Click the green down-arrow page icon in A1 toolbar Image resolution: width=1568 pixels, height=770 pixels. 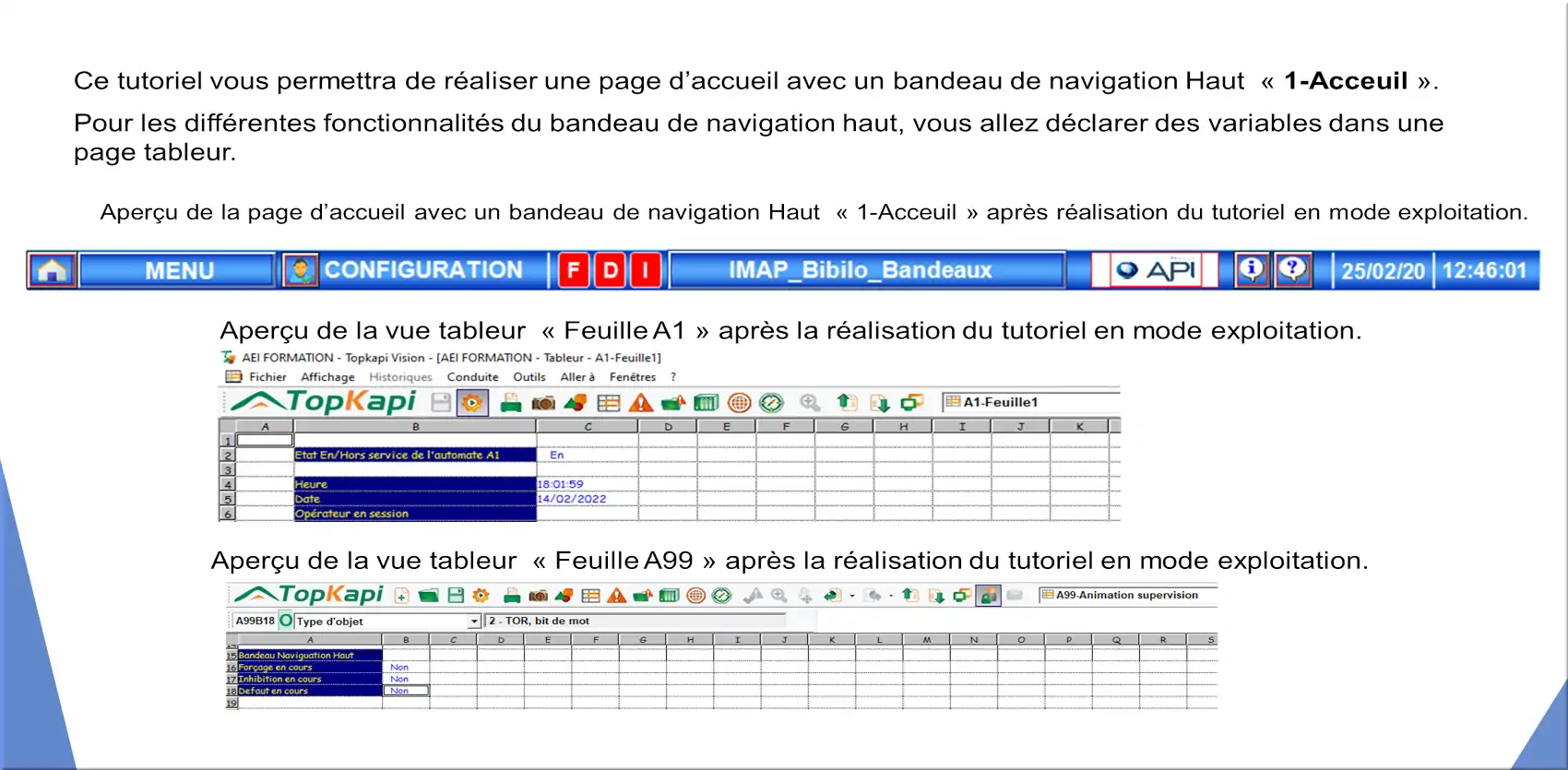coord(880,403)
